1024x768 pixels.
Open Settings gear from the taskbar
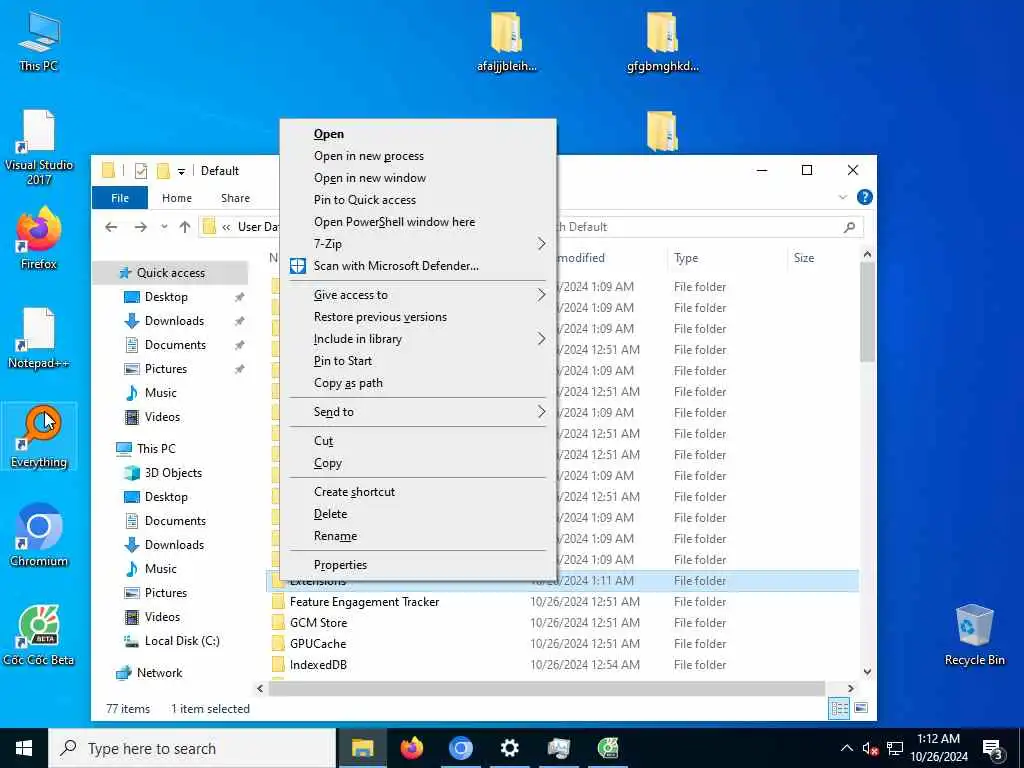point(509,748)
